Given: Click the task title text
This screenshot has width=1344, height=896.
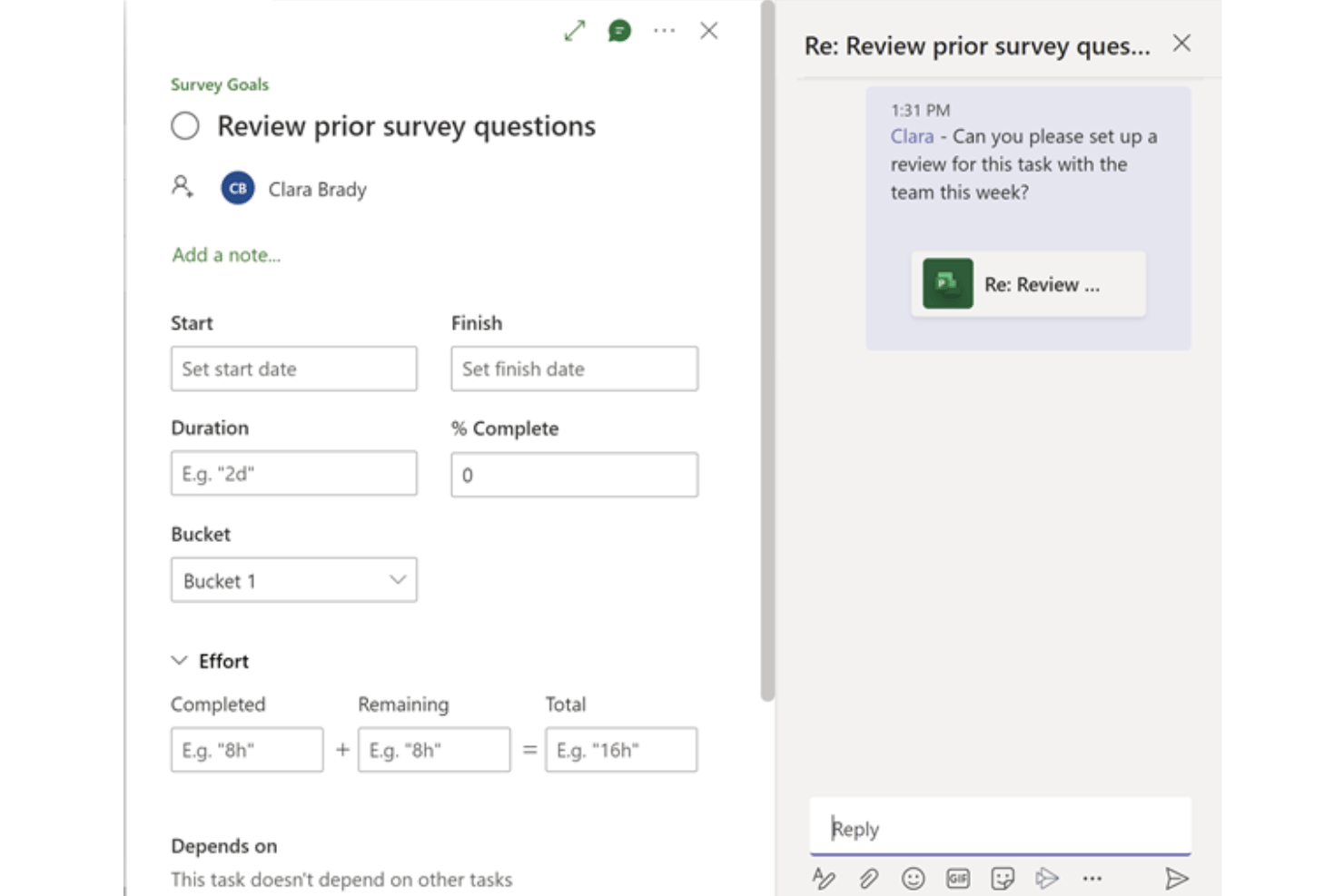Looking at the screenshot, I should click(x=406, y=126).
